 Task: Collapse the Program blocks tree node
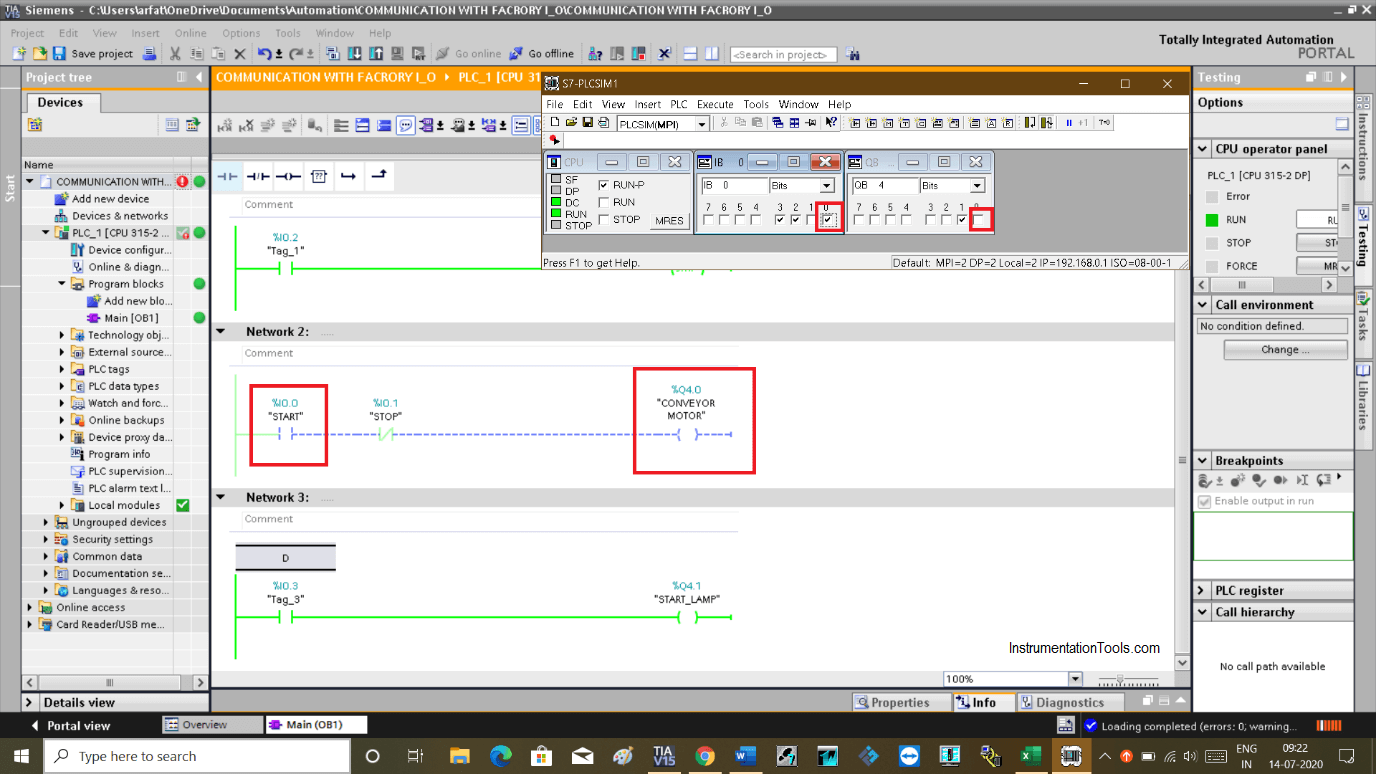click(61, 284)
